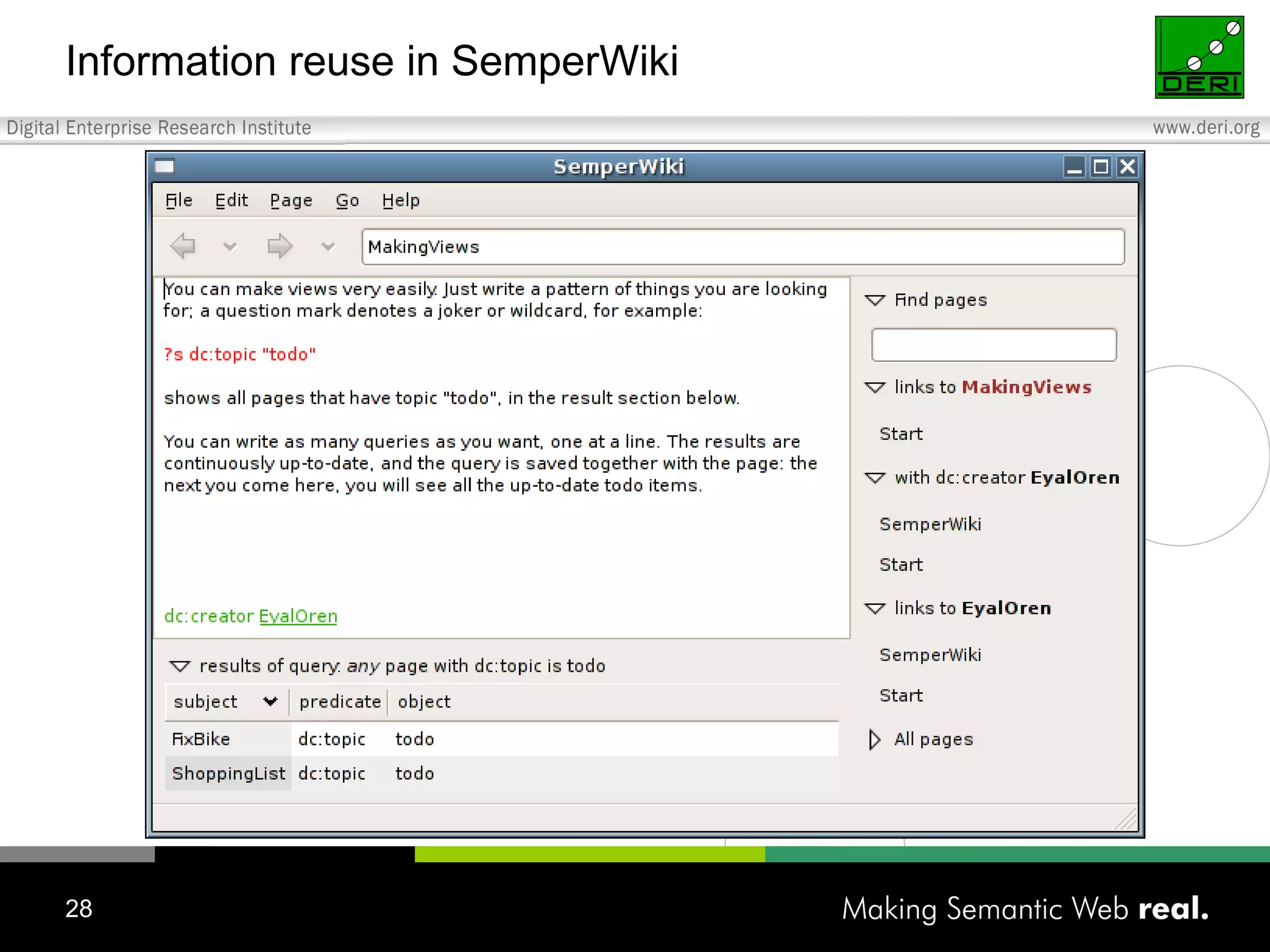Click the MakingViews page name field

[743, 247]
